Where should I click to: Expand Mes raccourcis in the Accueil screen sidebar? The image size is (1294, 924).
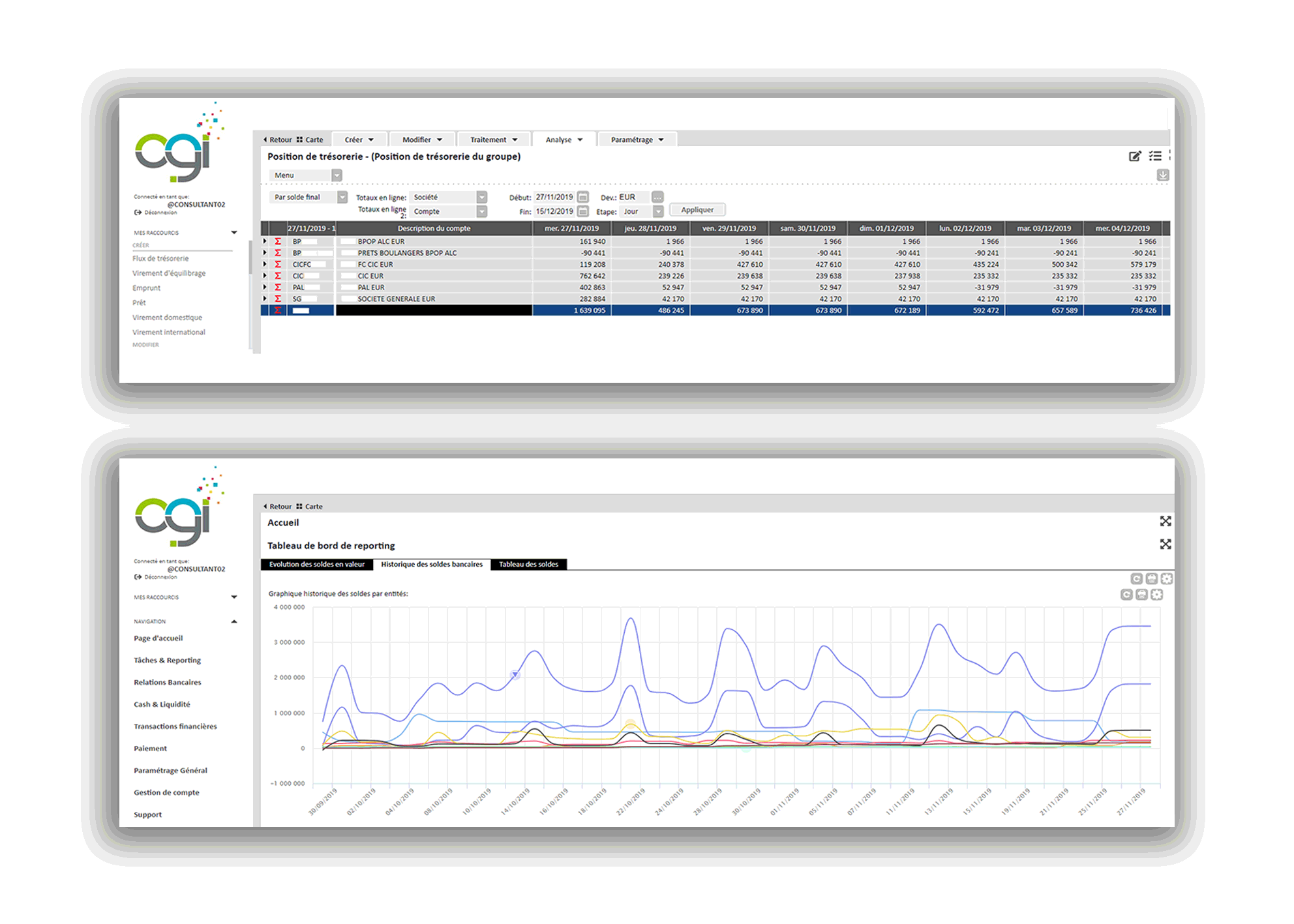pos(234,597)
